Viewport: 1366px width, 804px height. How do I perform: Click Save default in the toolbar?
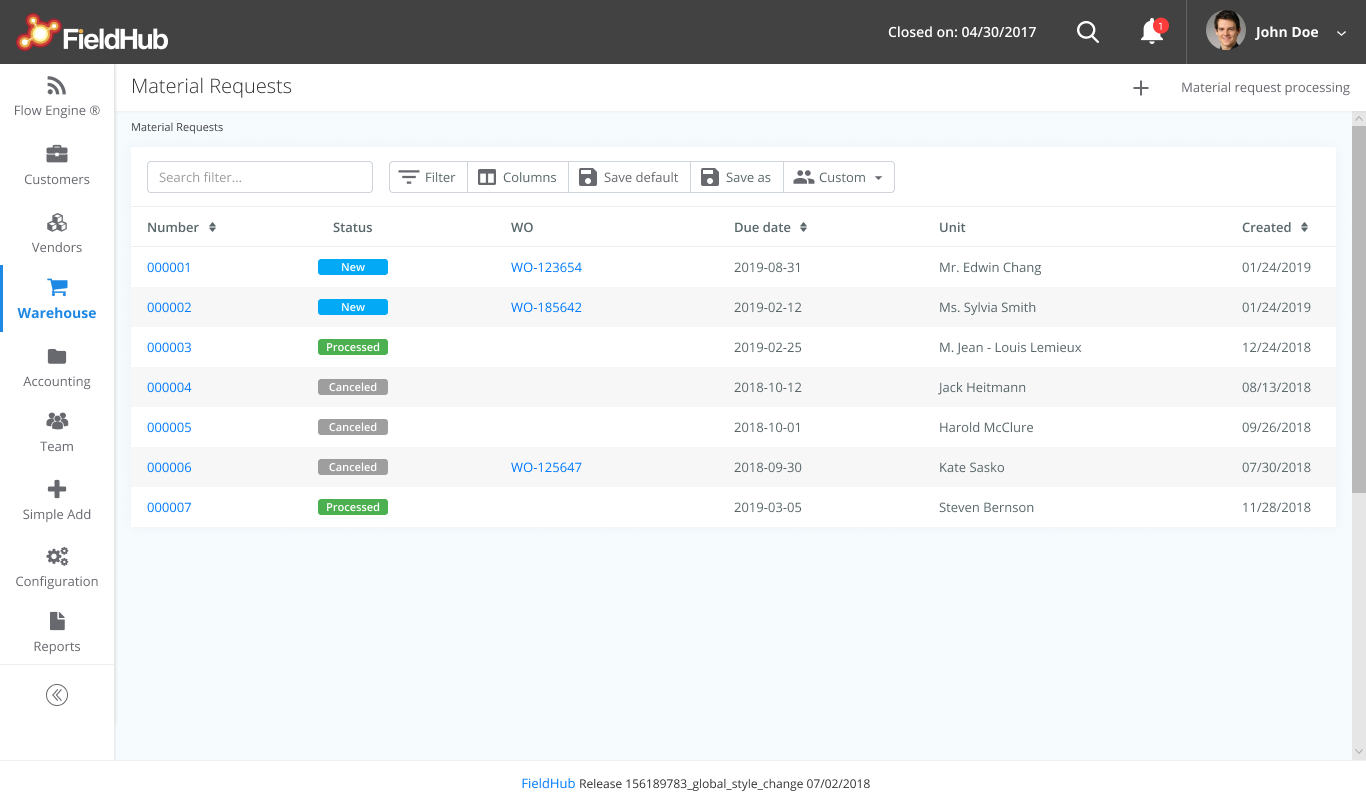pos(629,177)
